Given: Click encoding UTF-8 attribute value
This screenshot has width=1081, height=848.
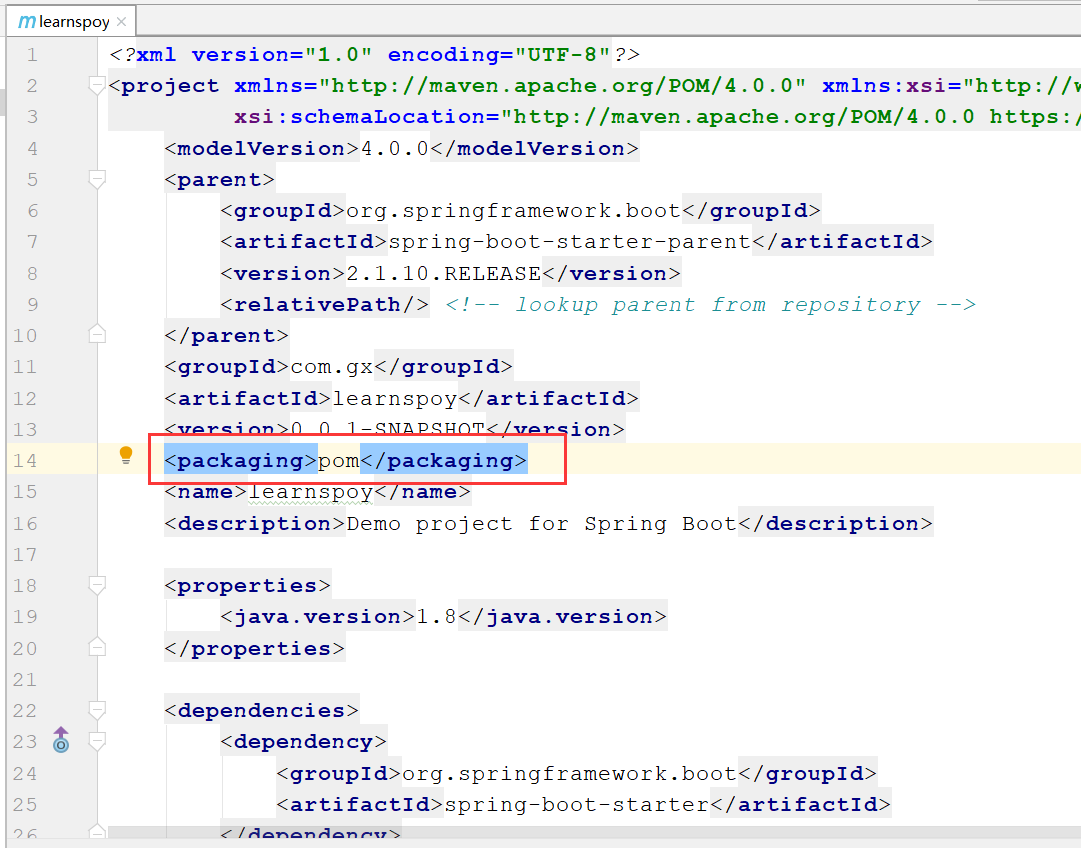Looking at the screenshot, I should (x=562, y=54).
